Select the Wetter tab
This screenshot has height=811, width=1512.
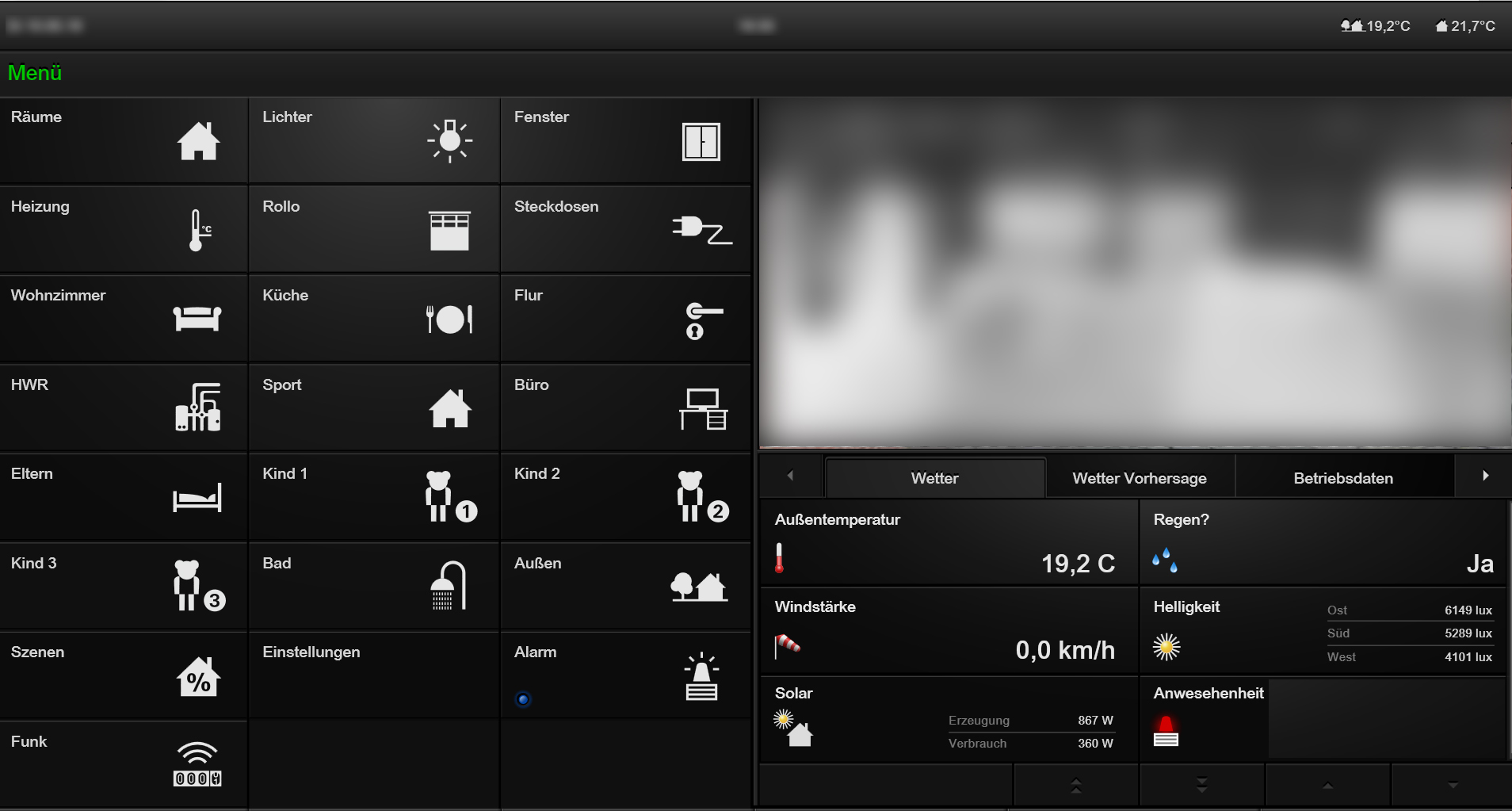(x=935, y=478)
